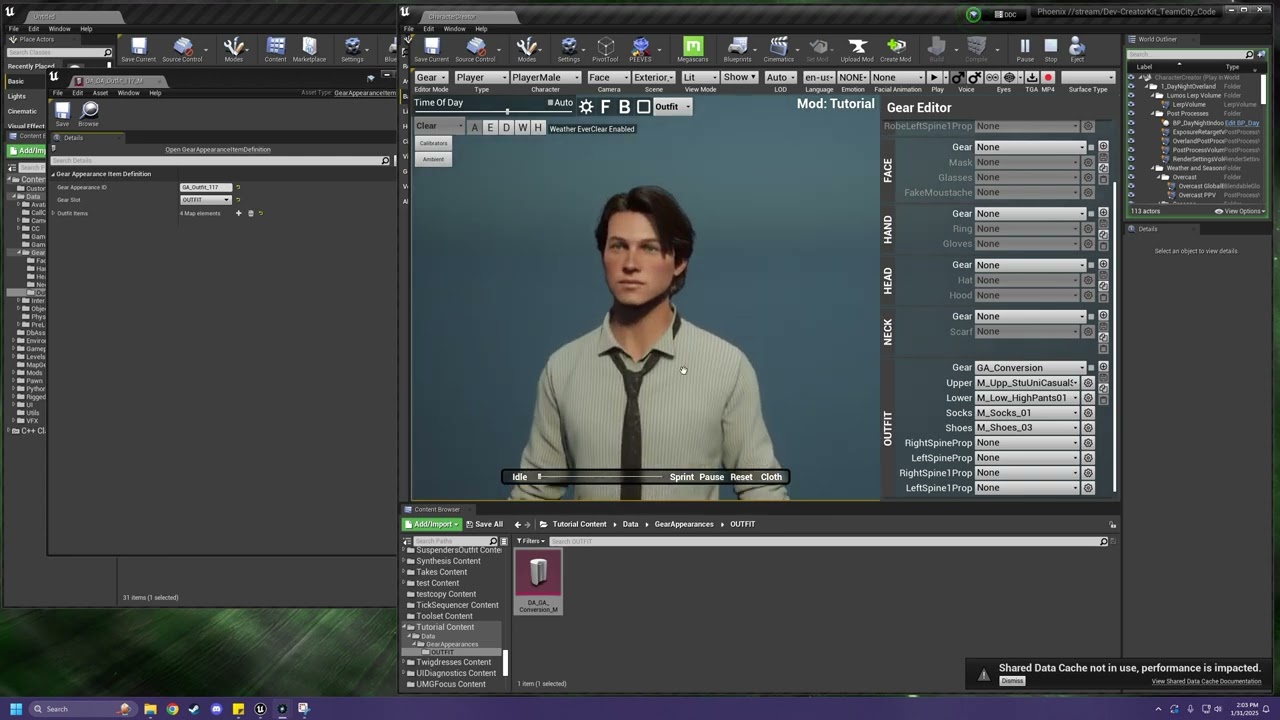This screenshot has width=1280, height=720.
Task: Click the Eject toolbar icon
Action: tap(1077, 49)
